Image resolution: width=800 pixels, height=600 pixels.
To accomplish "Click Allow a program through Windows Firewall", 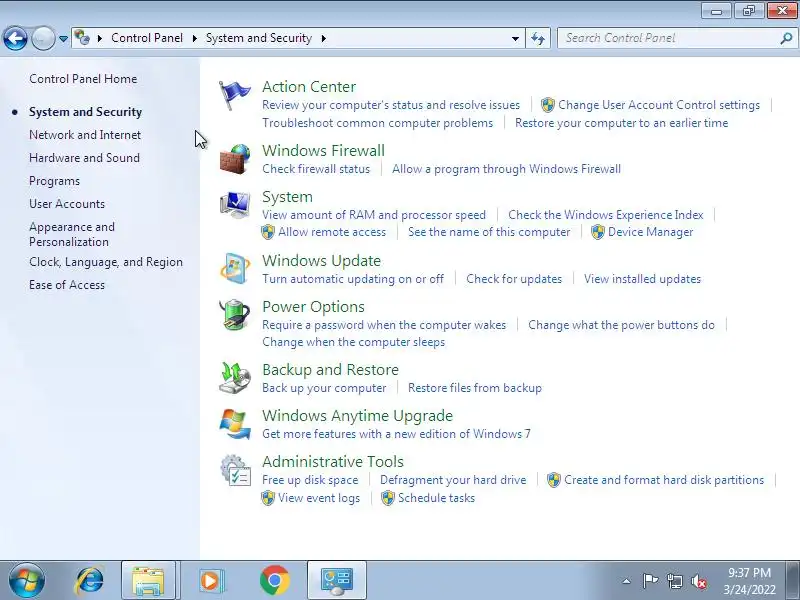I will [x=506, y=169].
